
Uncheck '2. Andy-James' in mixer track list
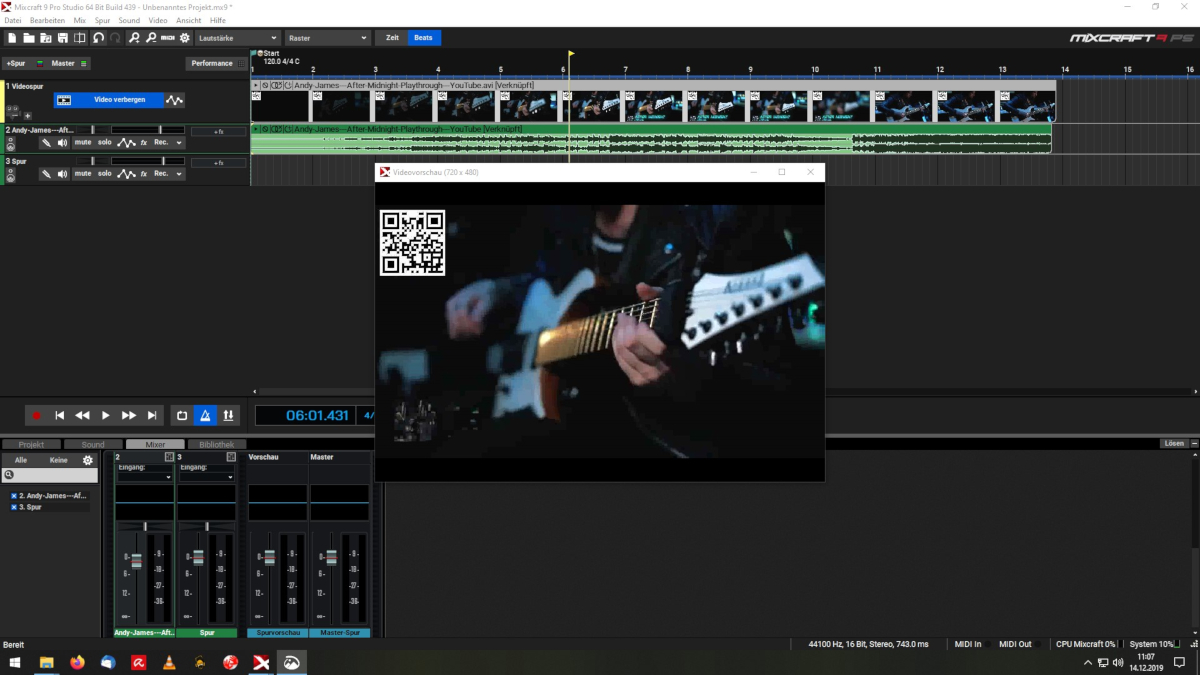pos(14,496)
